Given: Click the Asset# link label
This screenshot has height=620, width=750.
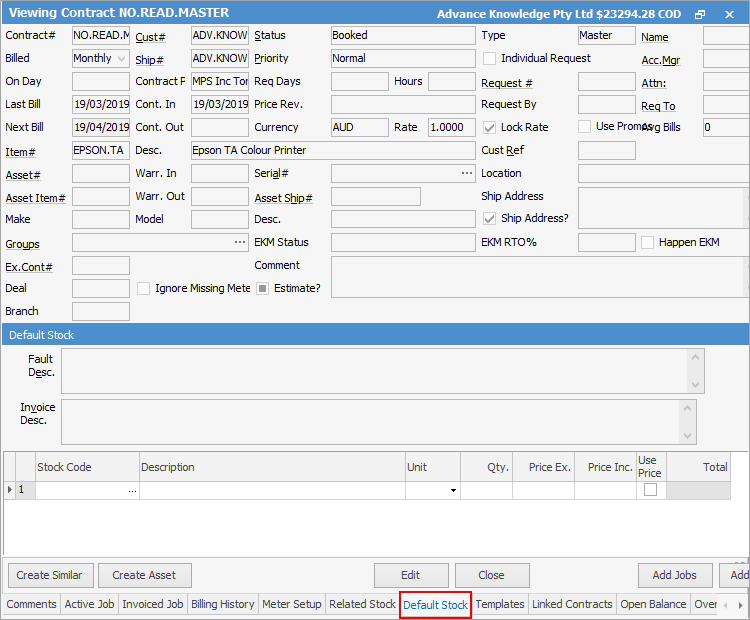Looking at the screenshot, I should (23, 175).
